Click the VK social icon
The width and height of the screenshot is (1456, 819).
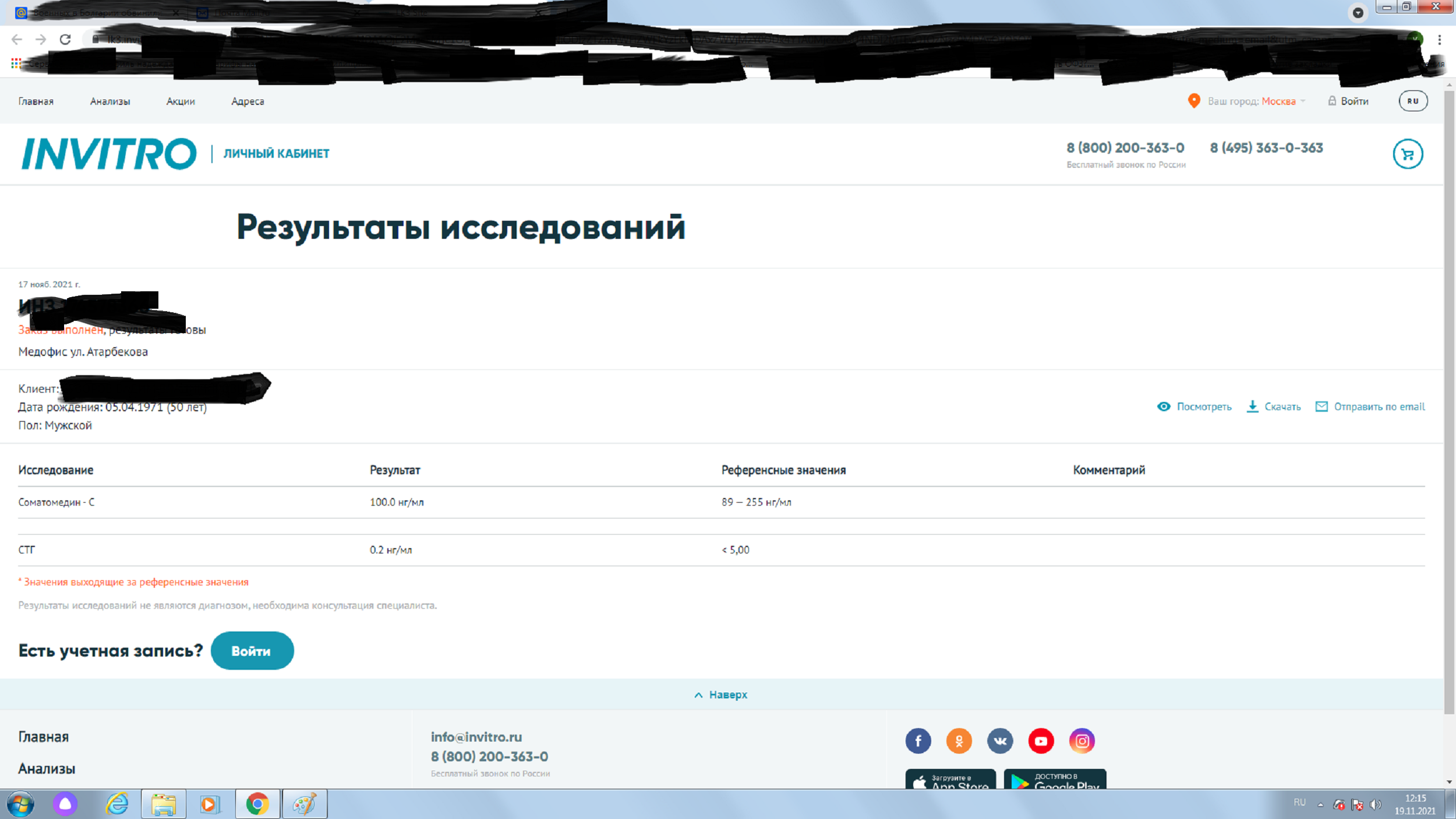pos(1000,741)
